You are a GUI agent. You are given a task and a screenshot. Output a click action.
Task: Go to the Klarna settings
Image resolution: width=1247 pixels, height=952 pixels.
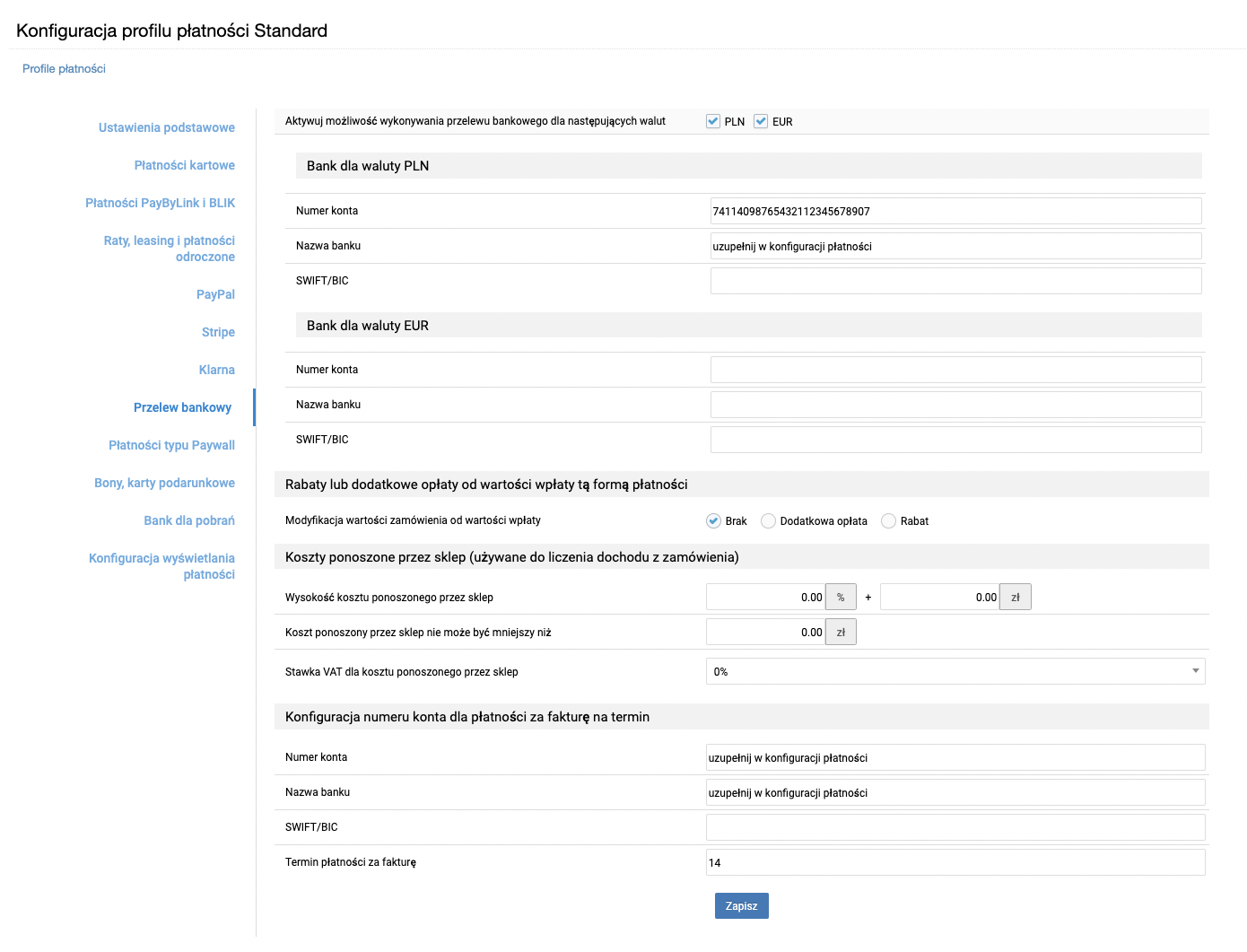[217, 370]
